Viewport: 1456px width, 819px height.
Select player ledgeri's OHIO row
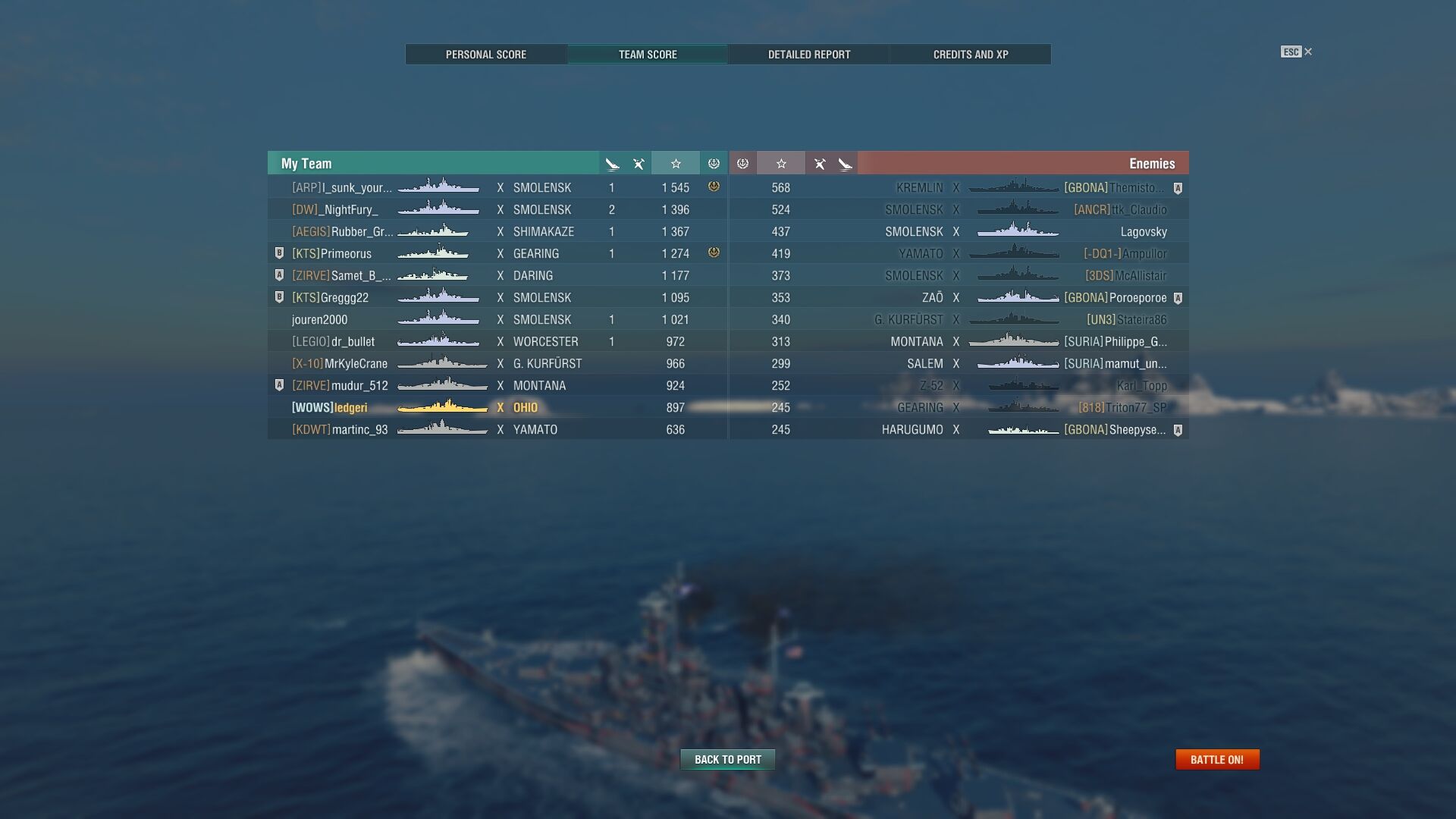click(497, 408)
